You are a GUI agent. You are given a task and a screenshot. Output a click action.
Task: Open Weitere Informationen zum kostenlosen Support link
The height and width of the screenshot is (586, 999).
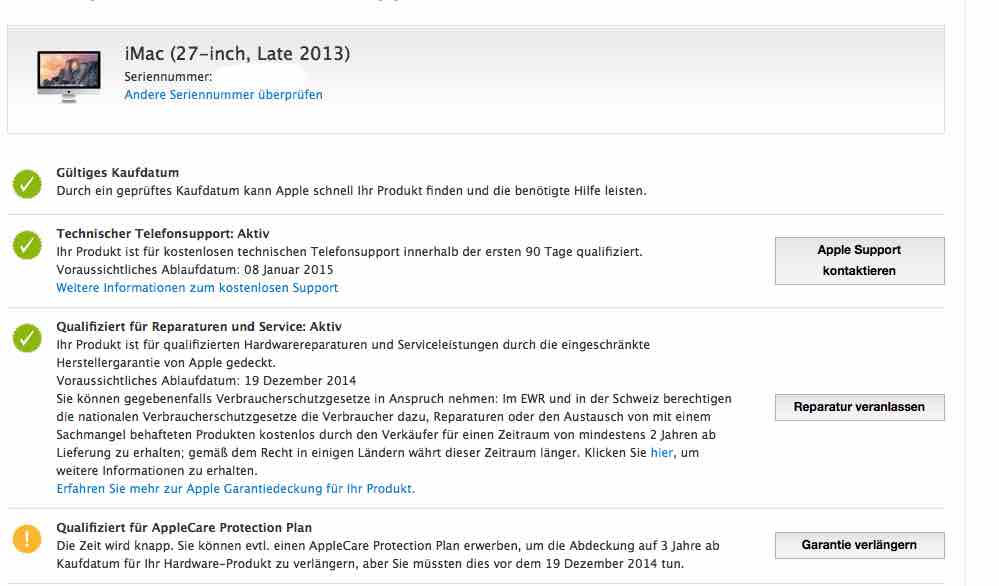197,288
